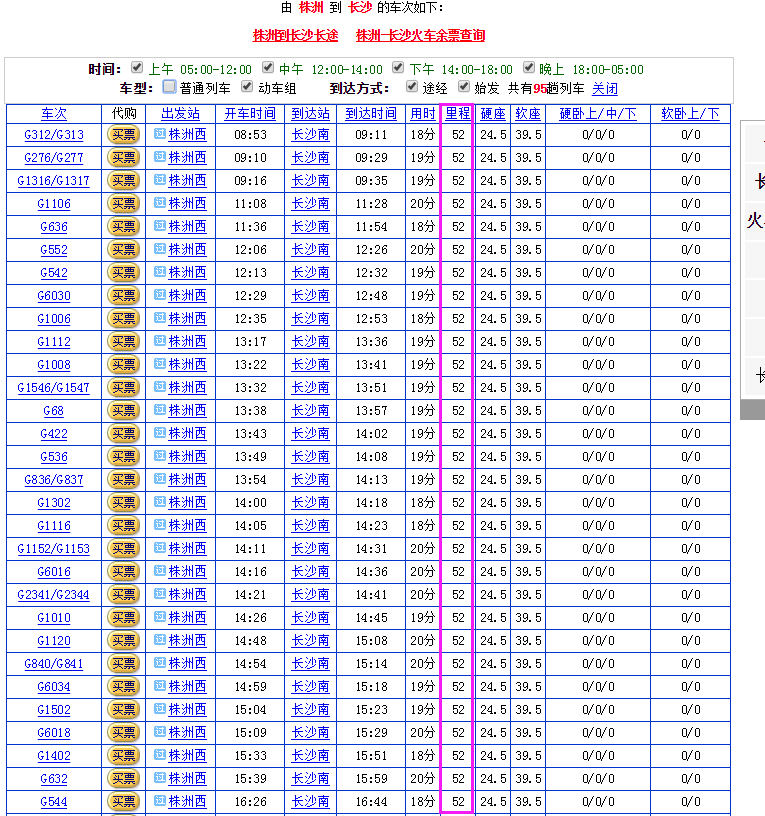This screenshot has height=816, width=765.
Task: Click the station icon beside 株洲西 in G636 row
Action: [x=160, y=226]
